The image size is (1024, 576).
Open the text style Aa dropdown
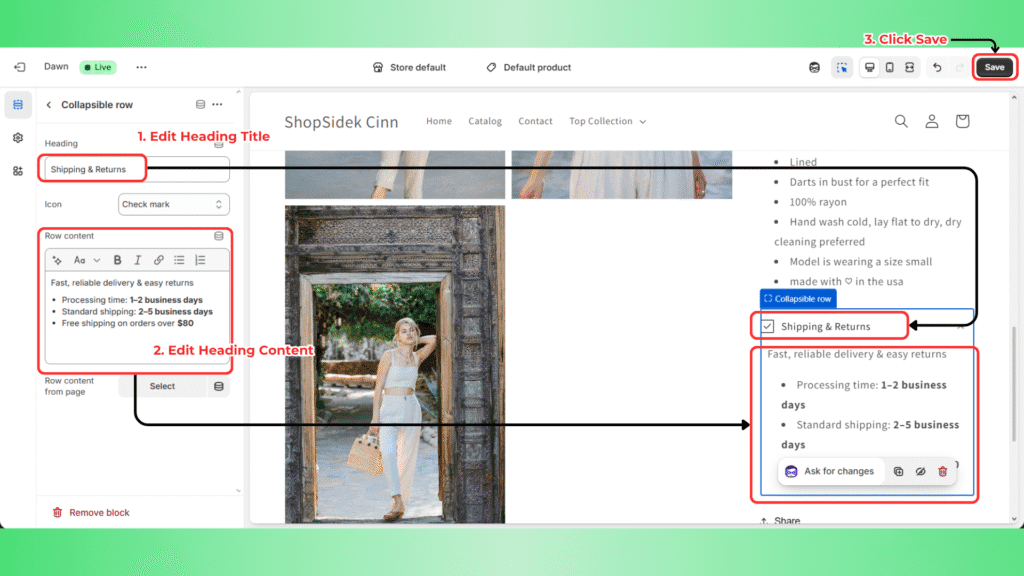[85, 260]
